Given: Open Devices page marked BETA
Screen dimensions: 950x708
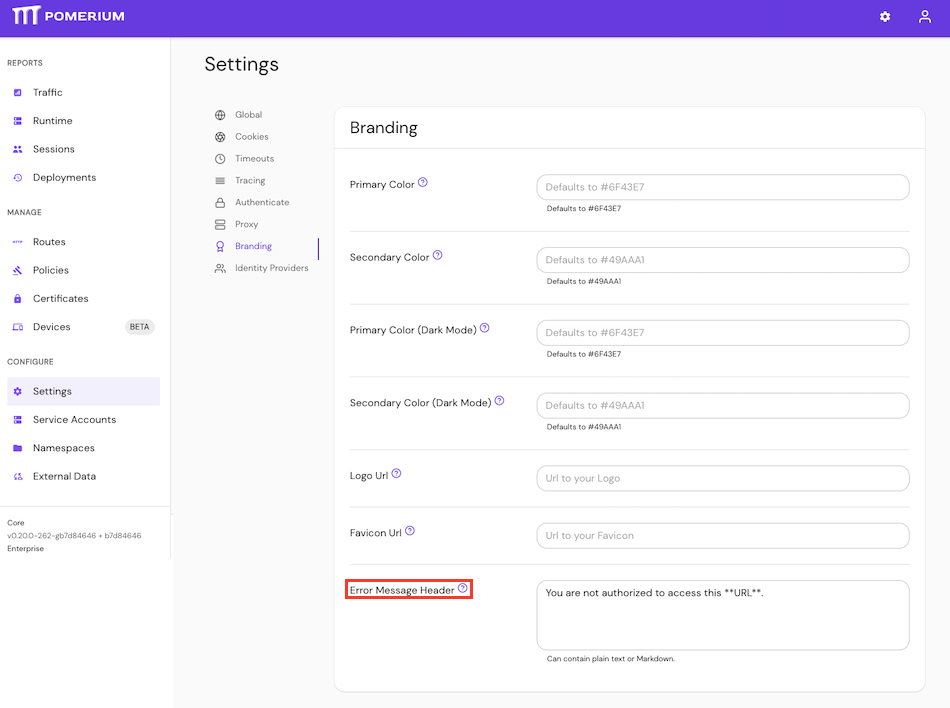Looking at the screenshot, I should point(52,327).
